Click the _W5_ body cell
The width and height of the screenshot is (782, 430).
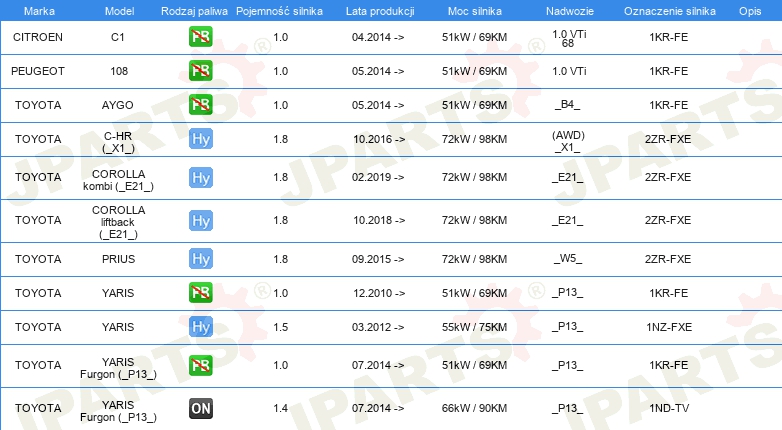pyautogui.click(x=568, y=258)
